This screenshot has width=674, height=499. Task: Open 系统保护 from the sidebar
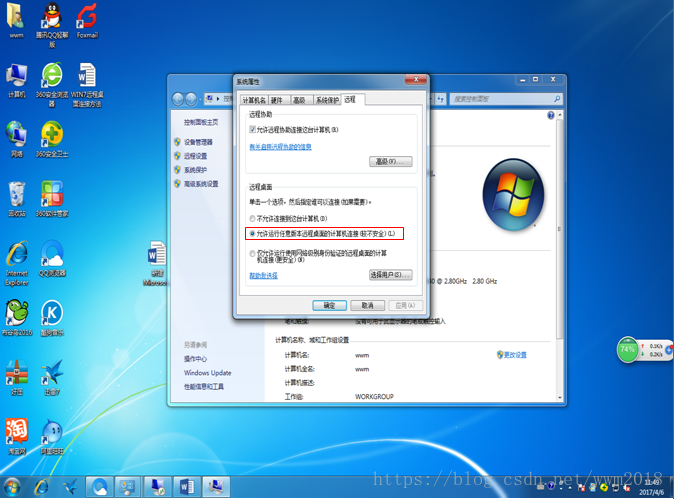coord(195,170)
